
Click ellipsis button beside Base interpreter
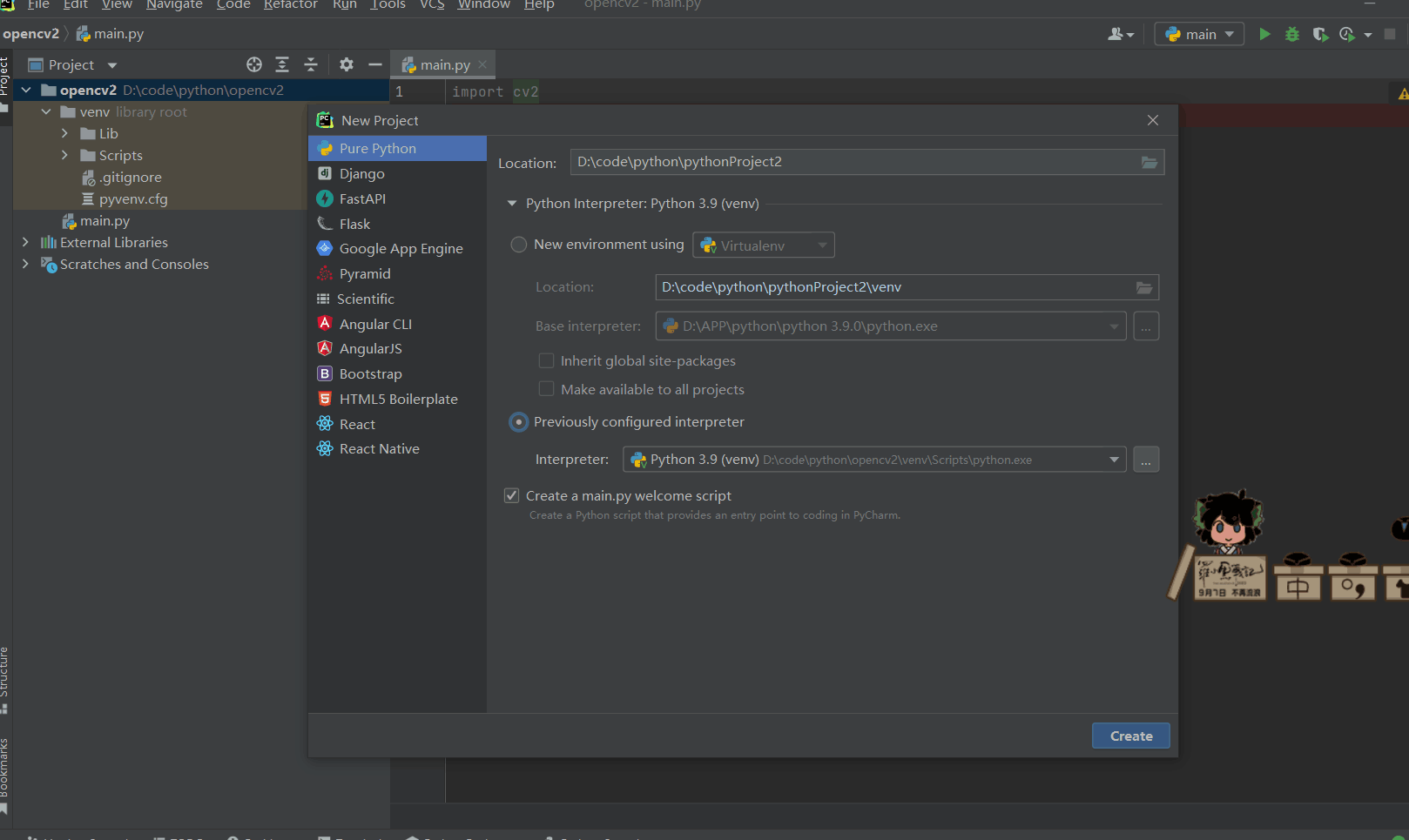click(1146, 326)
